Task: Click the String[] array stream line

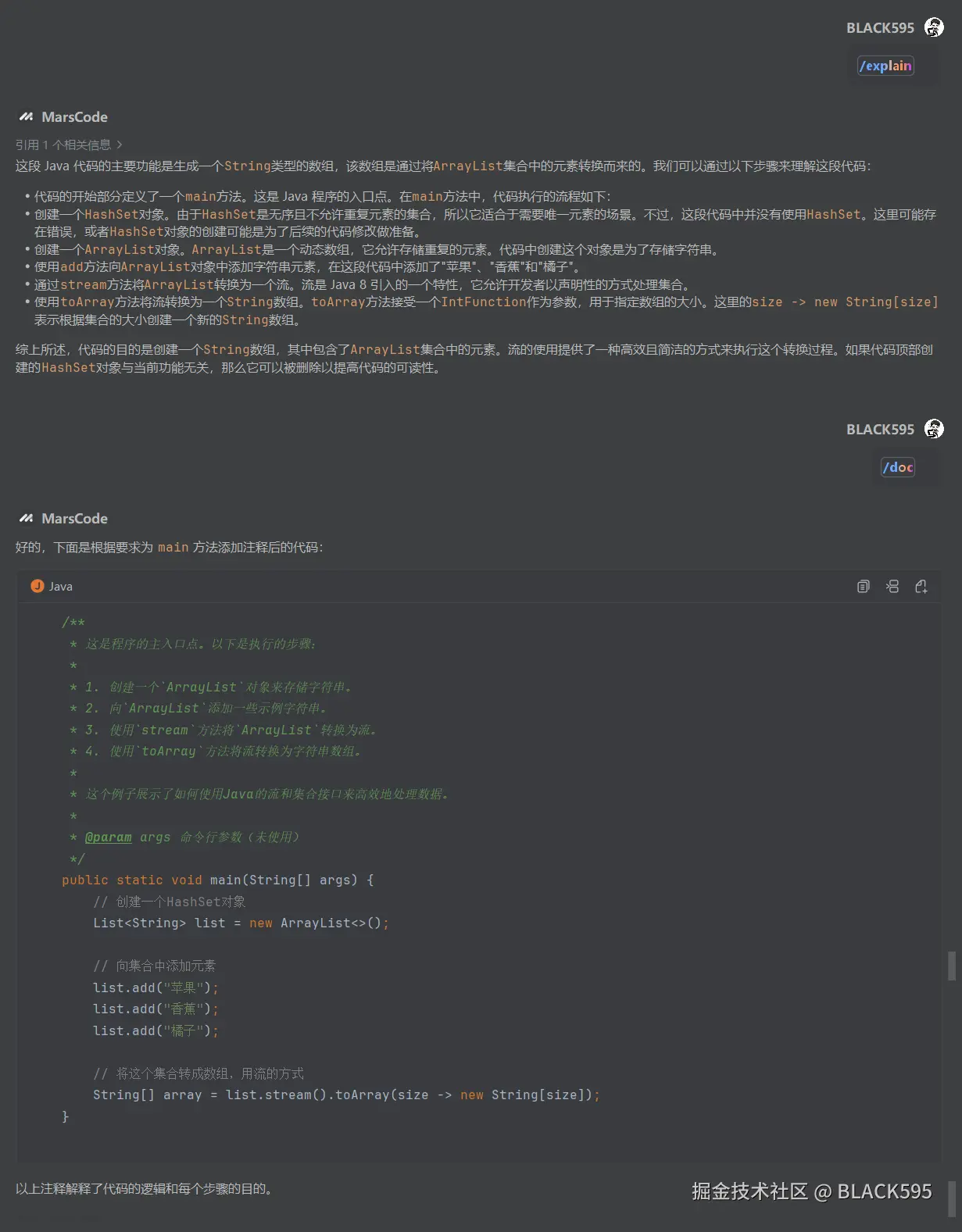Action: coord(346,1095)
